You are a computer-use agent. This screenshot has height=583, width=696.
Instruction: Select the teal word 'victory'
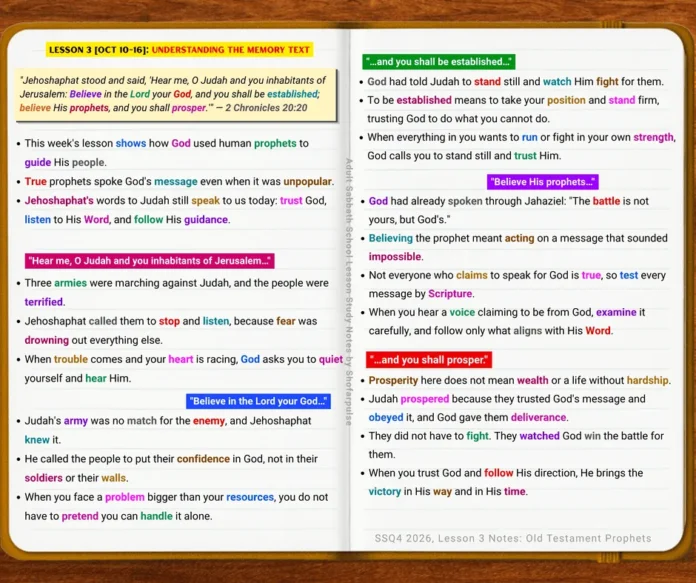(385, 492)
